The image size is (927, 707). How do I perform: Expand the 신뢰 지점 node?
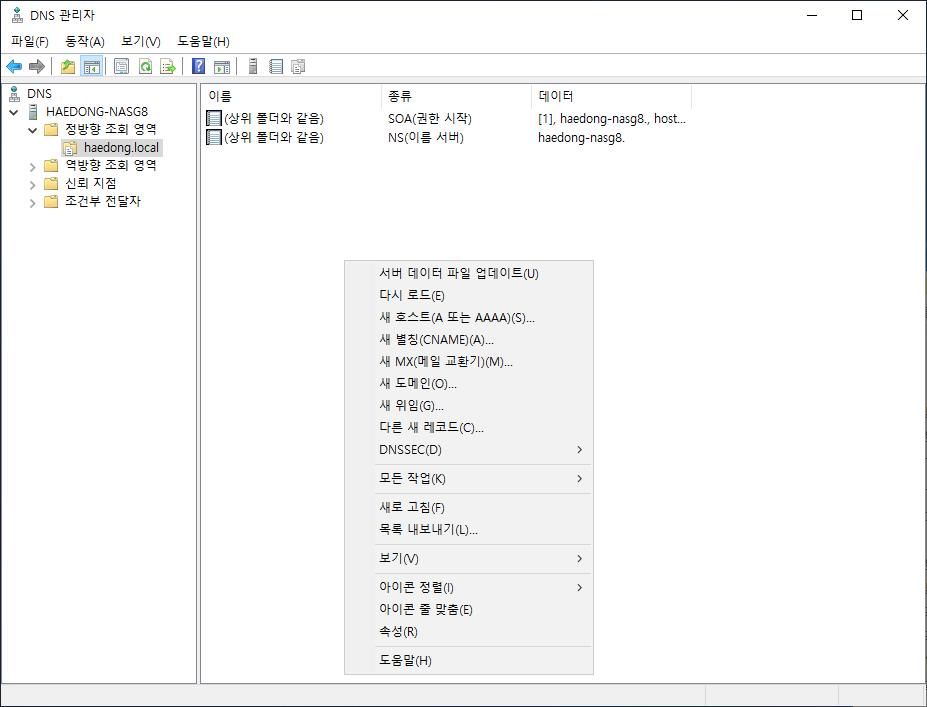[33, 185]
